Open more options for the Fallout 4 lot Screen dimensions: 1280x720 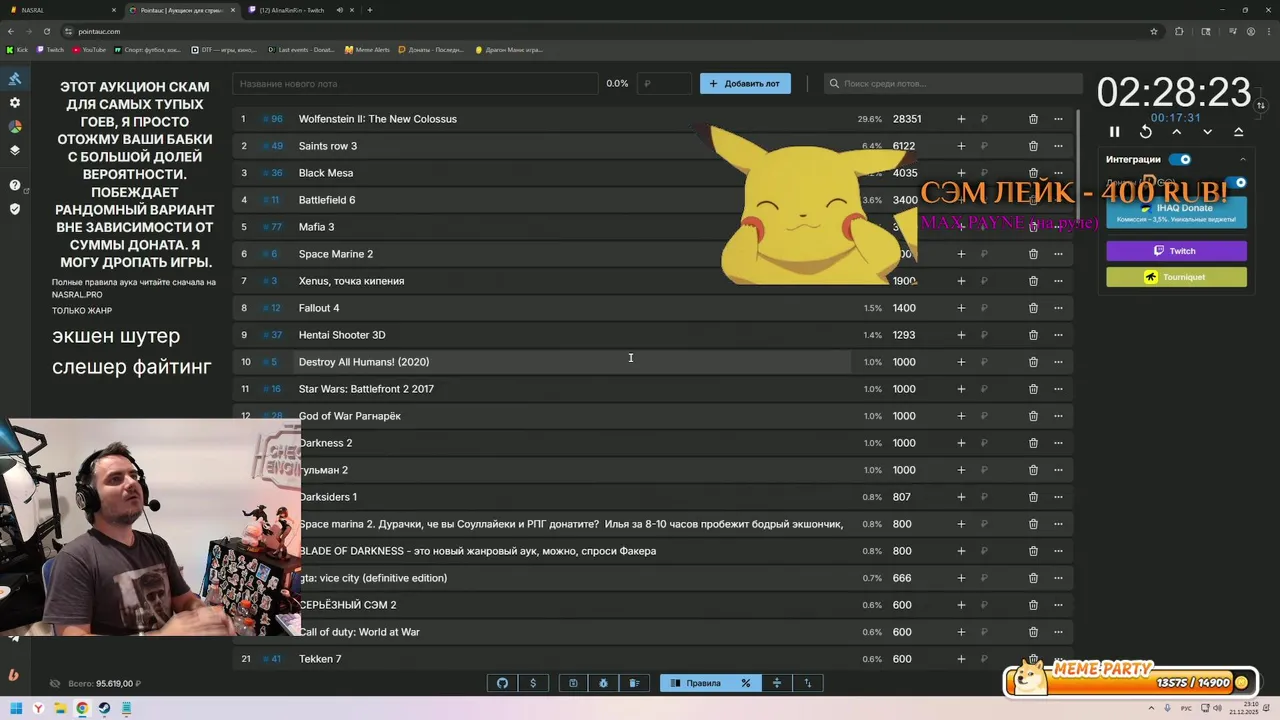click(1058, 308)
